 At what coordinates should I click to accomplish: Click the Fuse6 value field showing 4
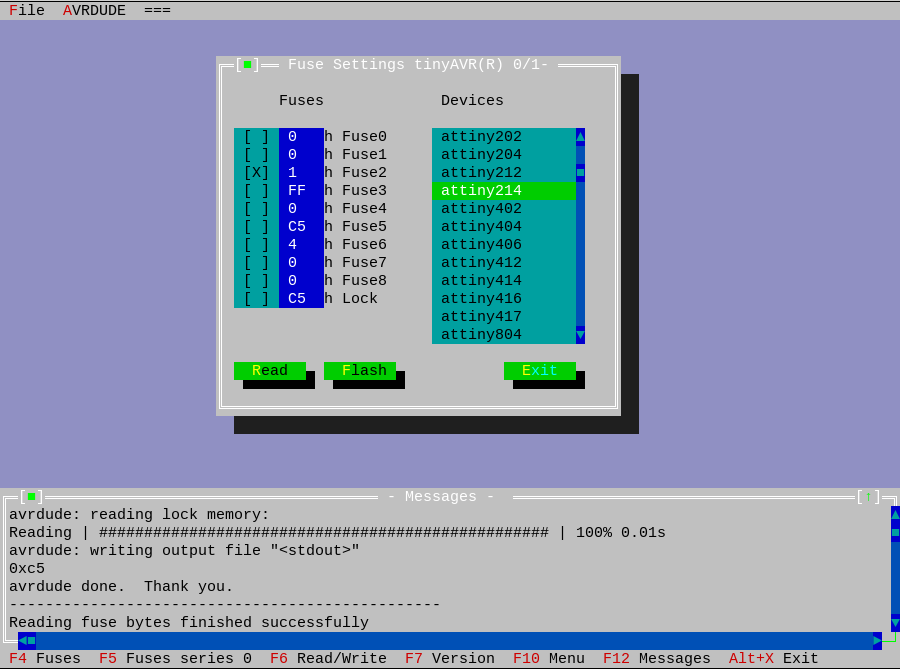pyautogui.click(x=301, y=244)
